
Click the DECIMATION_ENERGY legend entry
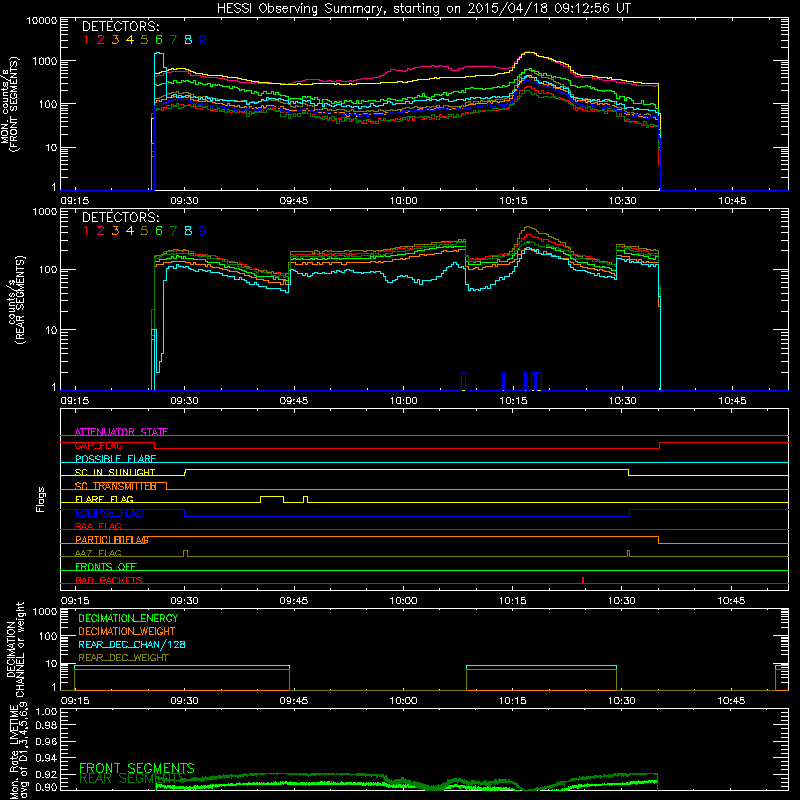click(128, 618)
